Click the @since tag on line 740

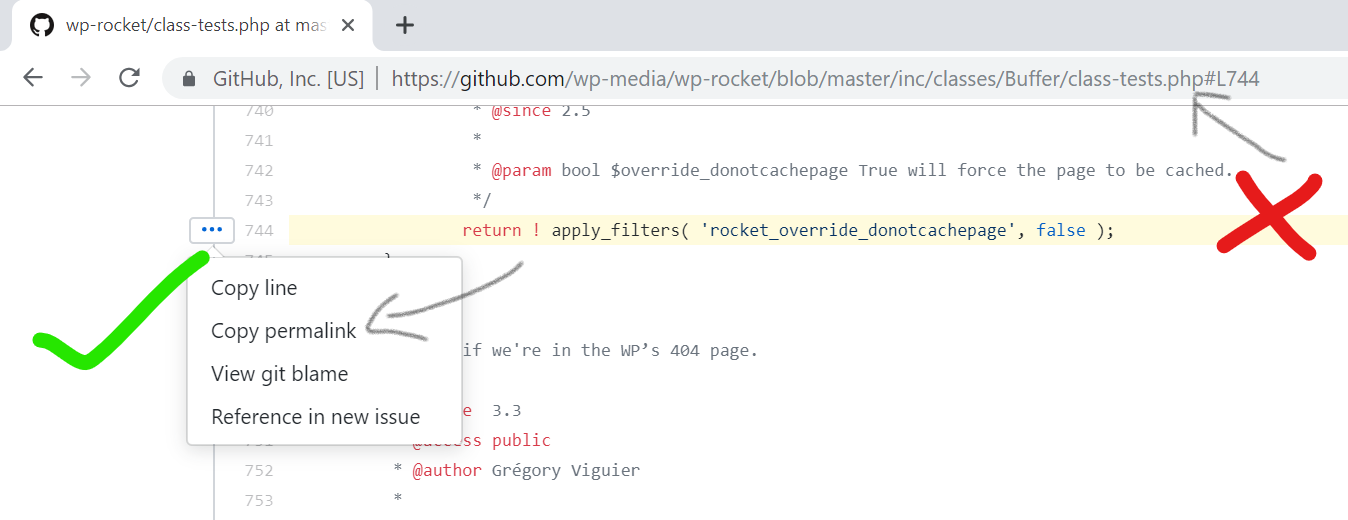point(521,111)
